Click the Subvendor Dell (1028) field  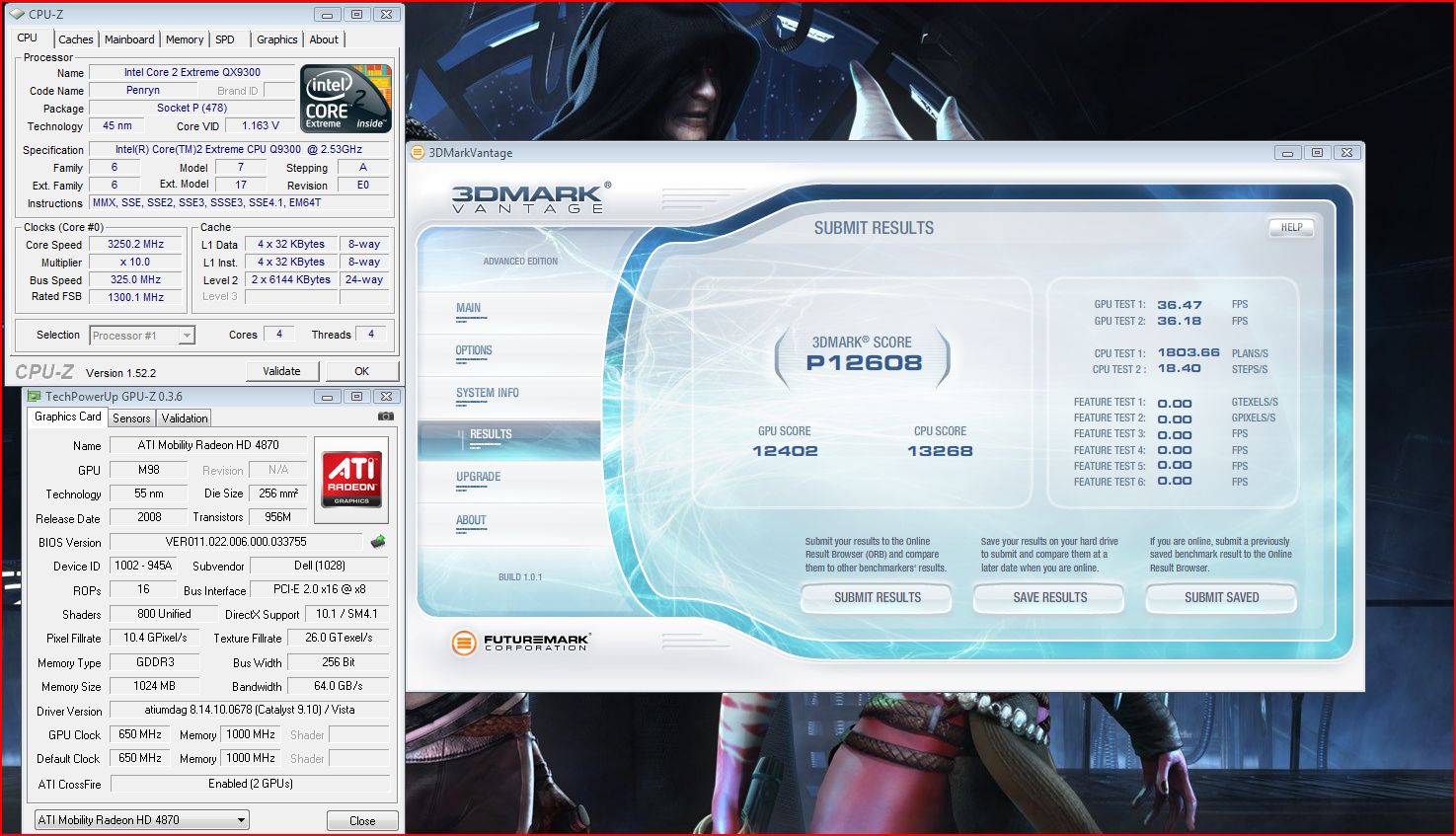(319, 566)
